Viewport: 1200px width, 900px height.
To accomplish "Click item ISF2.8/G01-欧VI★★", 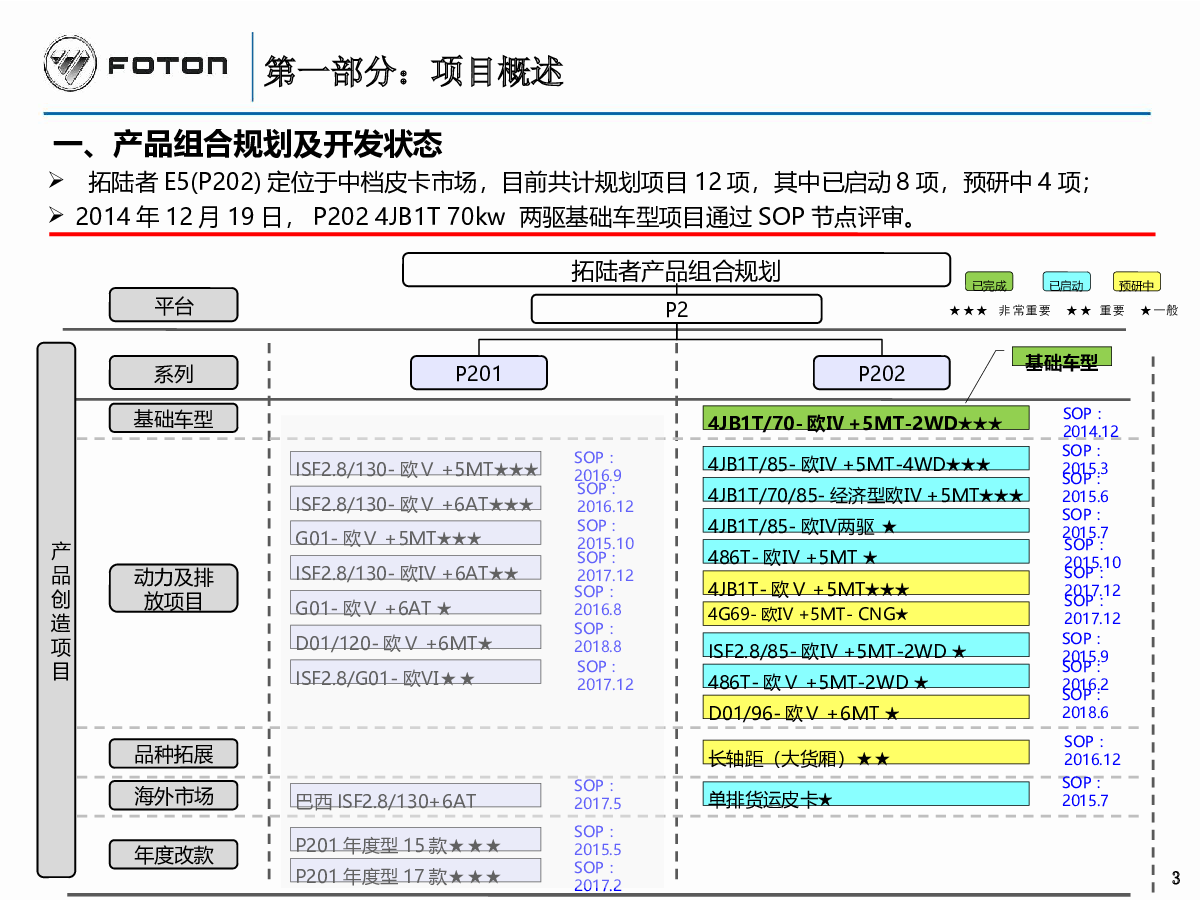I will pyautogui.click(x=416, y=673).
